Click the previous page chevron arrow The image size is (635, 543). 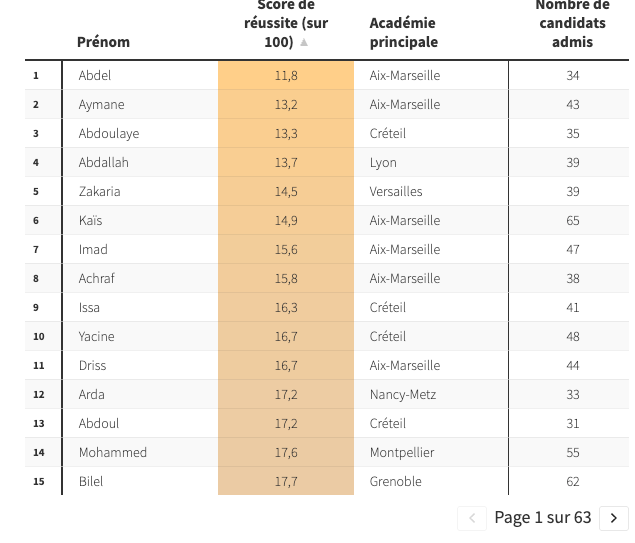pyautogui.click(x=472, y=518)
